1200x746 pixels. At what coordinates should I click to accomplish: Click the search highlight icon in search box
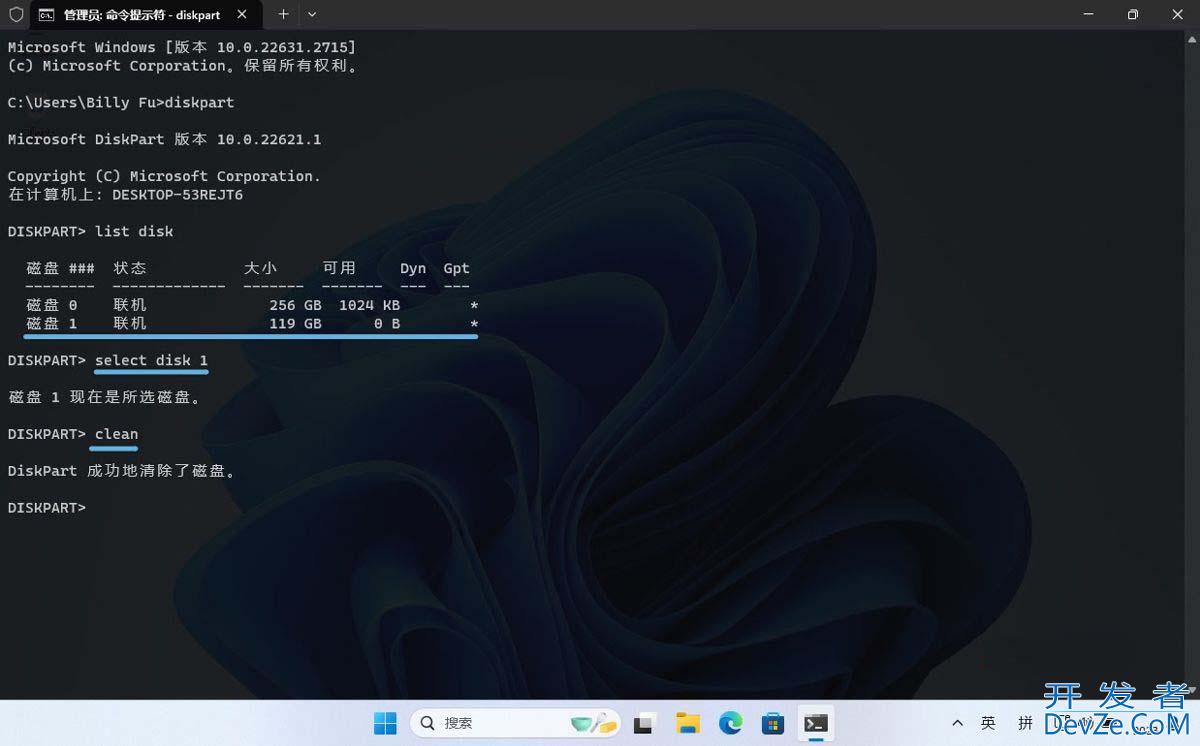pyautogui.click(x=592, y=722)
